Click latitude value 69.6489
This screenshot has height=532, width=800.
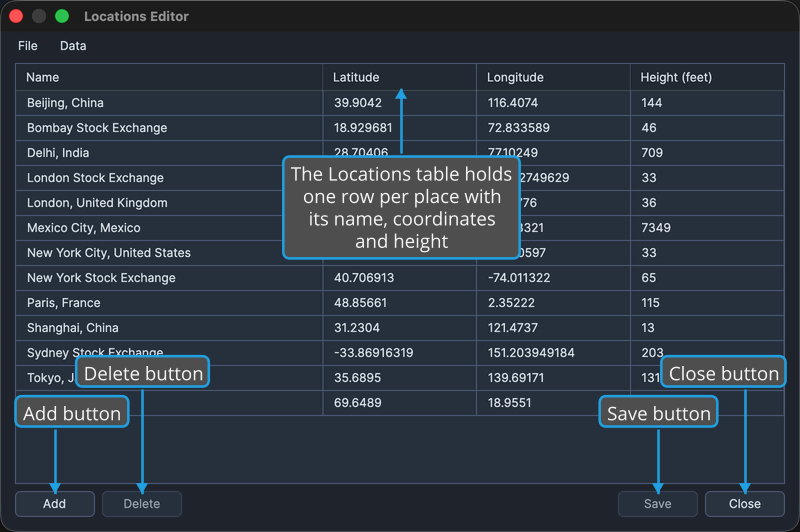(358, 403)
